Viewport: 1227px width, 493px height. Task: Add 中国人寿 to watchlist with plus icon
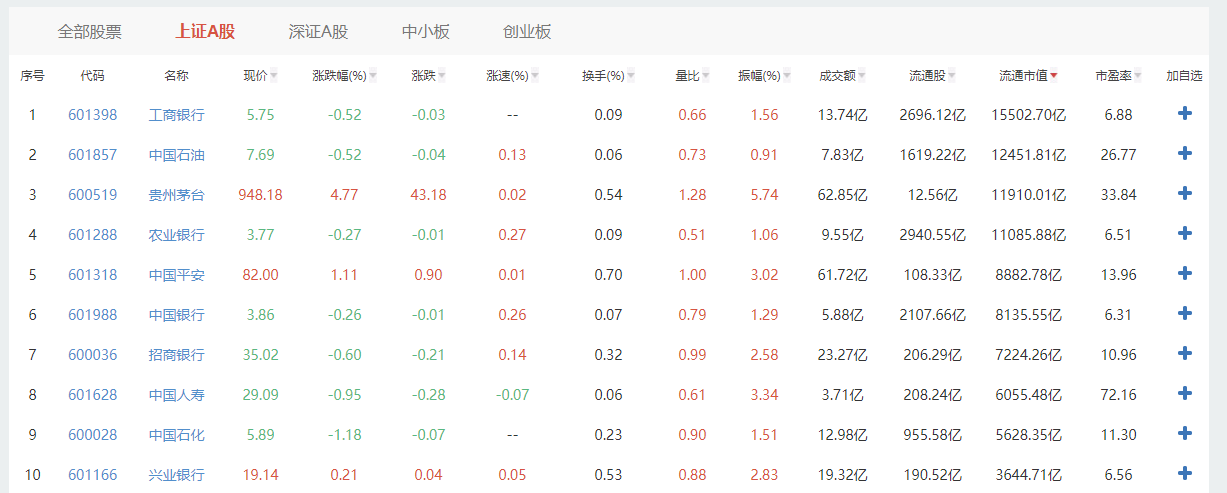[1185, 394]
